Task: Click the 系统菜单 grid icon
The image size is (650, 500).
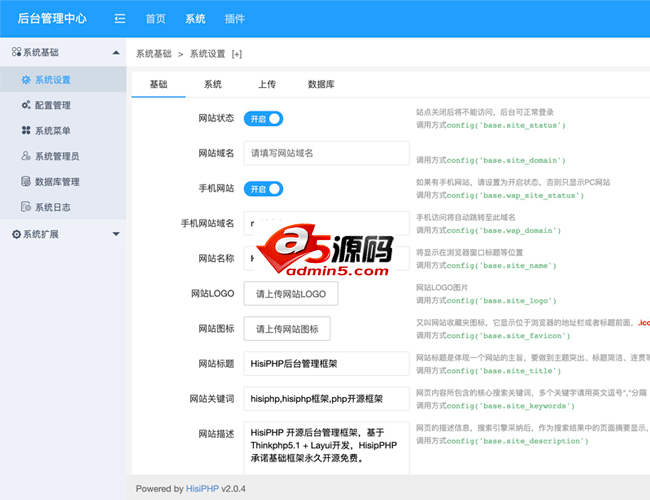Action: pos(26,131)
